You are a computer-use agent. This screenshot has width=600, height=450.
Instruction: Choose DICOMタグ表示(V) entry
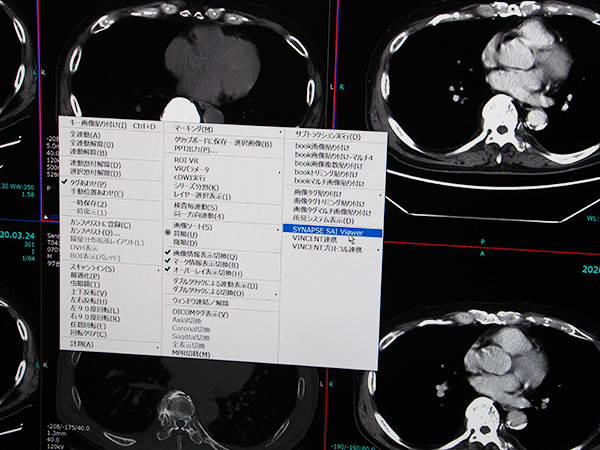[200, 316]
